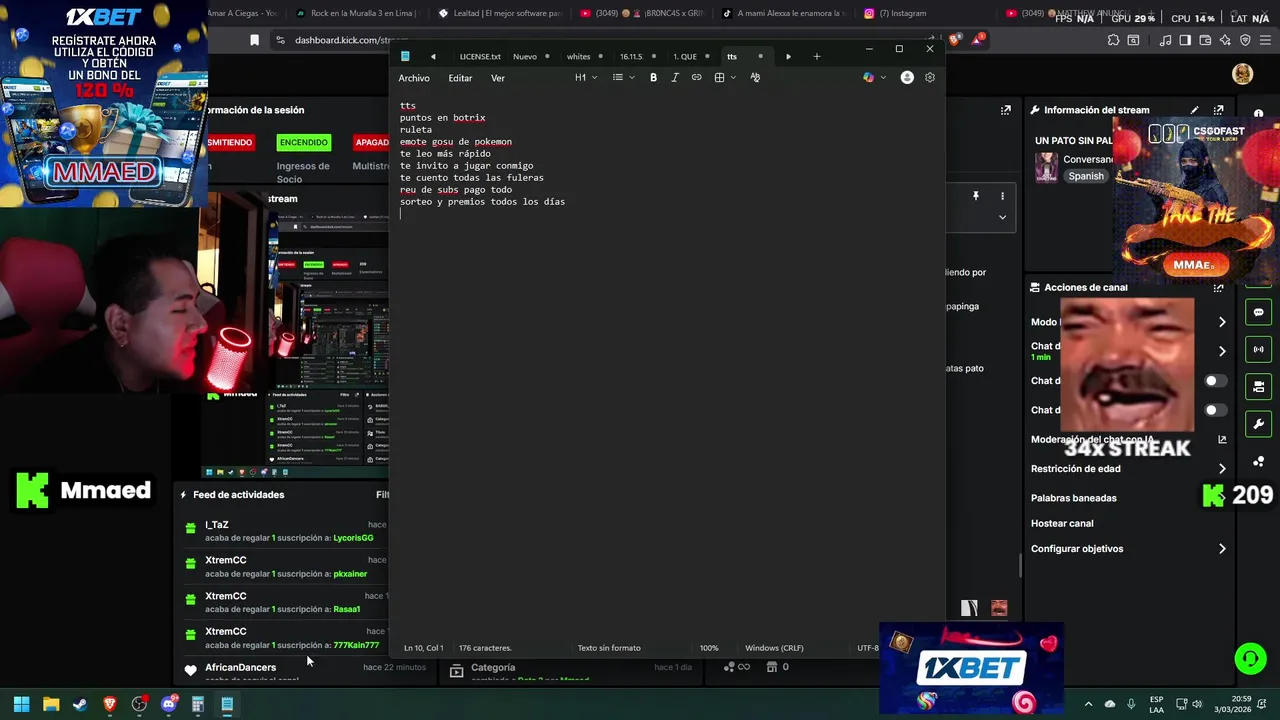Toggle the browser sidebar panel icon
1280x720 pixels.
(1185, 40)
